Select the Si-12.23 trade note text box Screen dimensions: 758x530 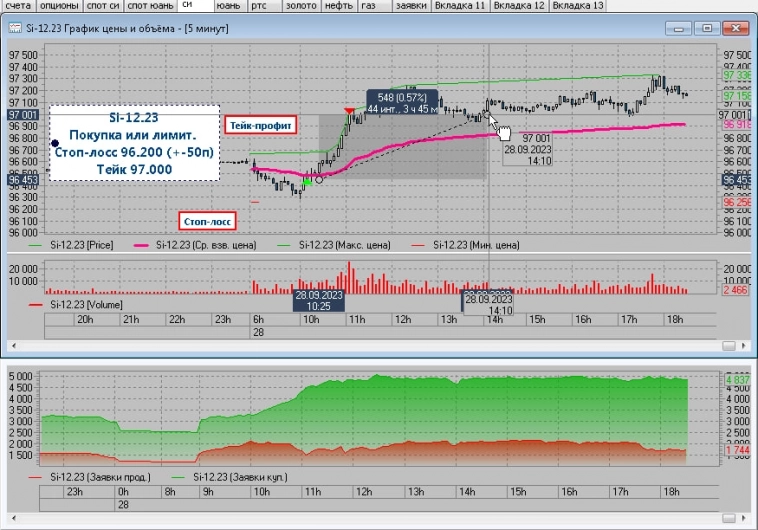(x=134, y=143)
